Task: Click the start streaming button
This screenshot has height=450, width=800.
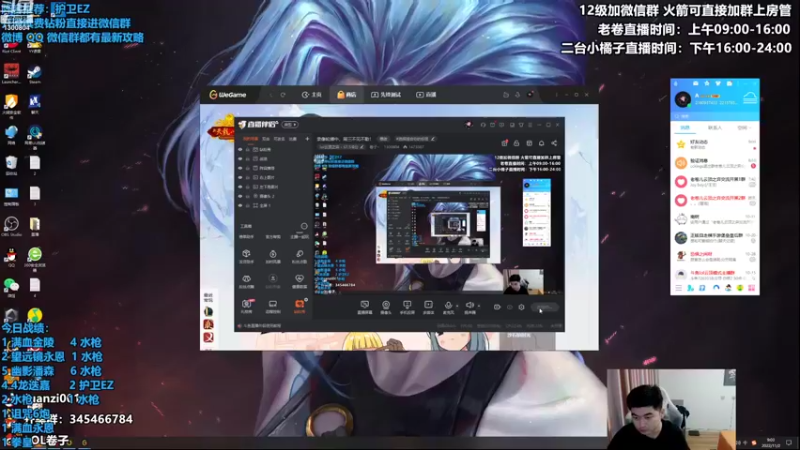Action: 545,307
